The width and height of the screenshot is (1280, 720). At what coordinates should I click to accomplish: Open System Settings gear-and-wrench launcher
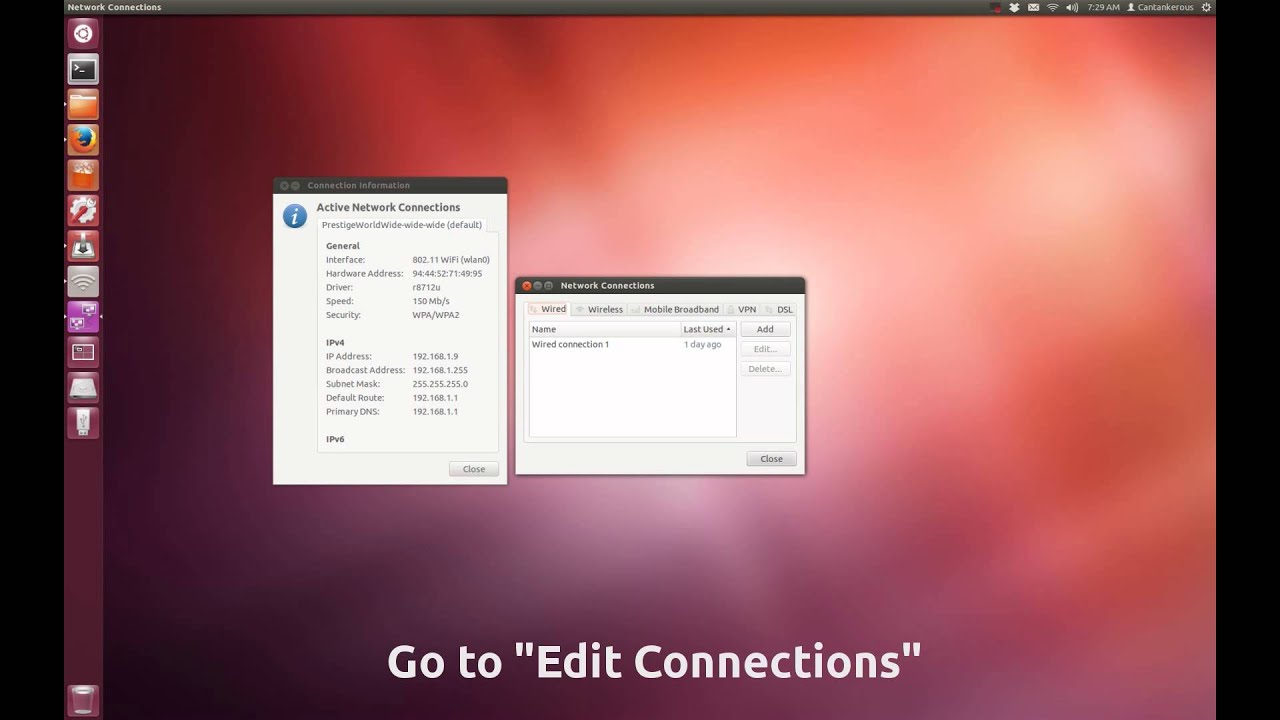[83, 210]
